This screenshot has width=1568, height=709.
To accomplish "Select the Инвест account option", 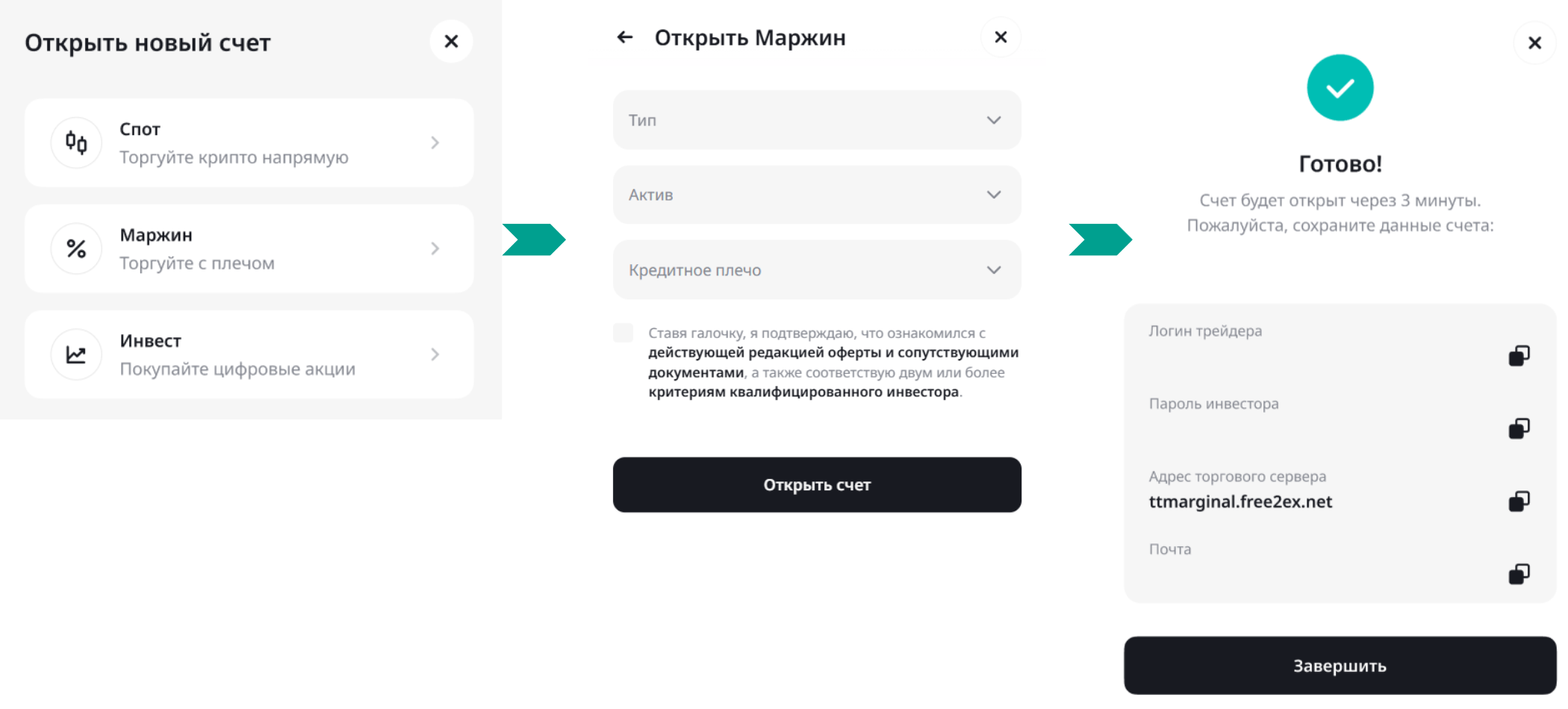I will point(249,354).
